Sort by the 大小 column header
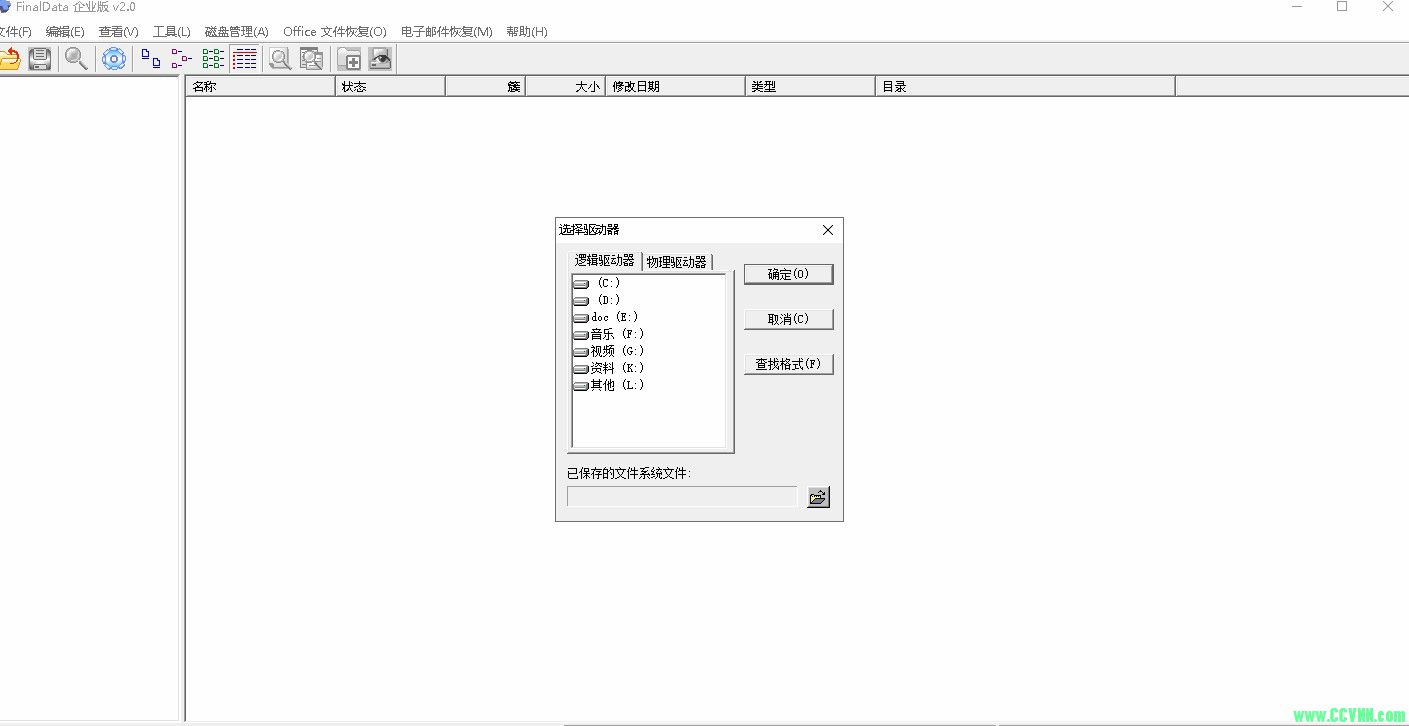The image size is (1409, 726). (565, 87)
